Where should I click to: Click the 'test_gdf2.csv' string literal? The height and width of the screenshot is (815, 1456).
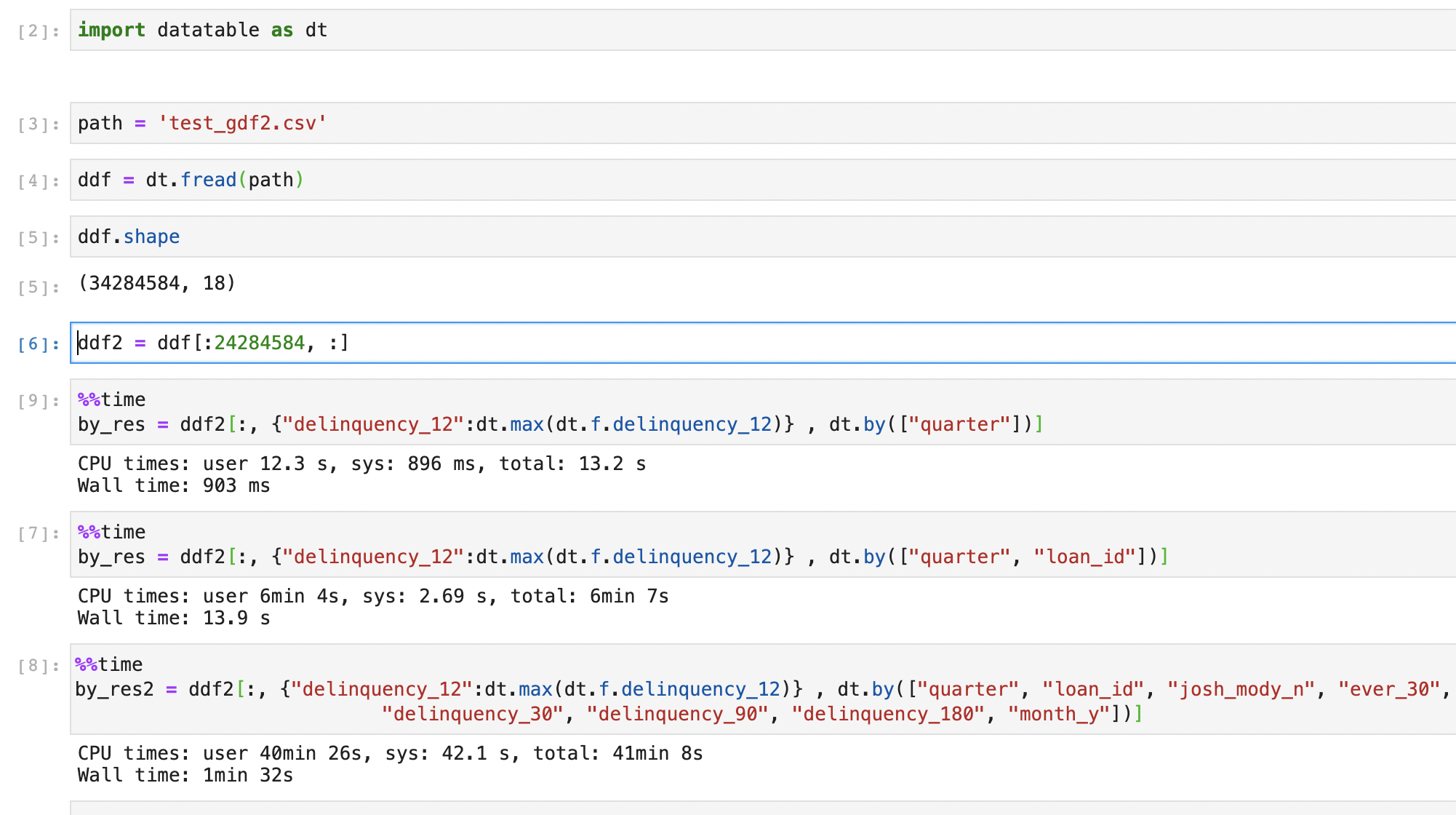click(x=241, y=123)
